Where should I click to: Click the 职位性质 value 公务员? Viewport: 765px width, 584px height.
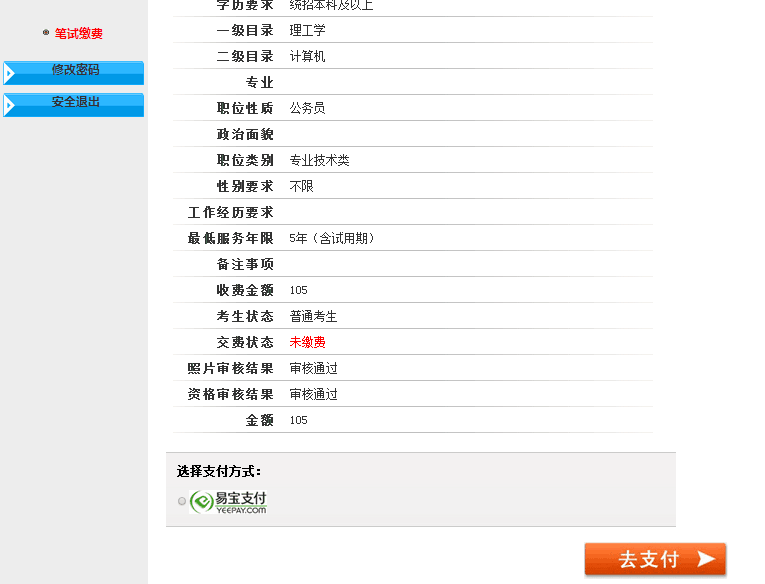pyautogui.click(x=307, y=108)
